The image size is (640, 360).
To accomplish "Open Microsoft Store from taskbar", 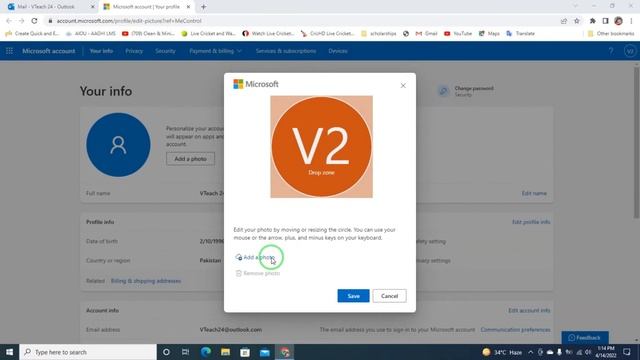I will (x=245, y=352).
